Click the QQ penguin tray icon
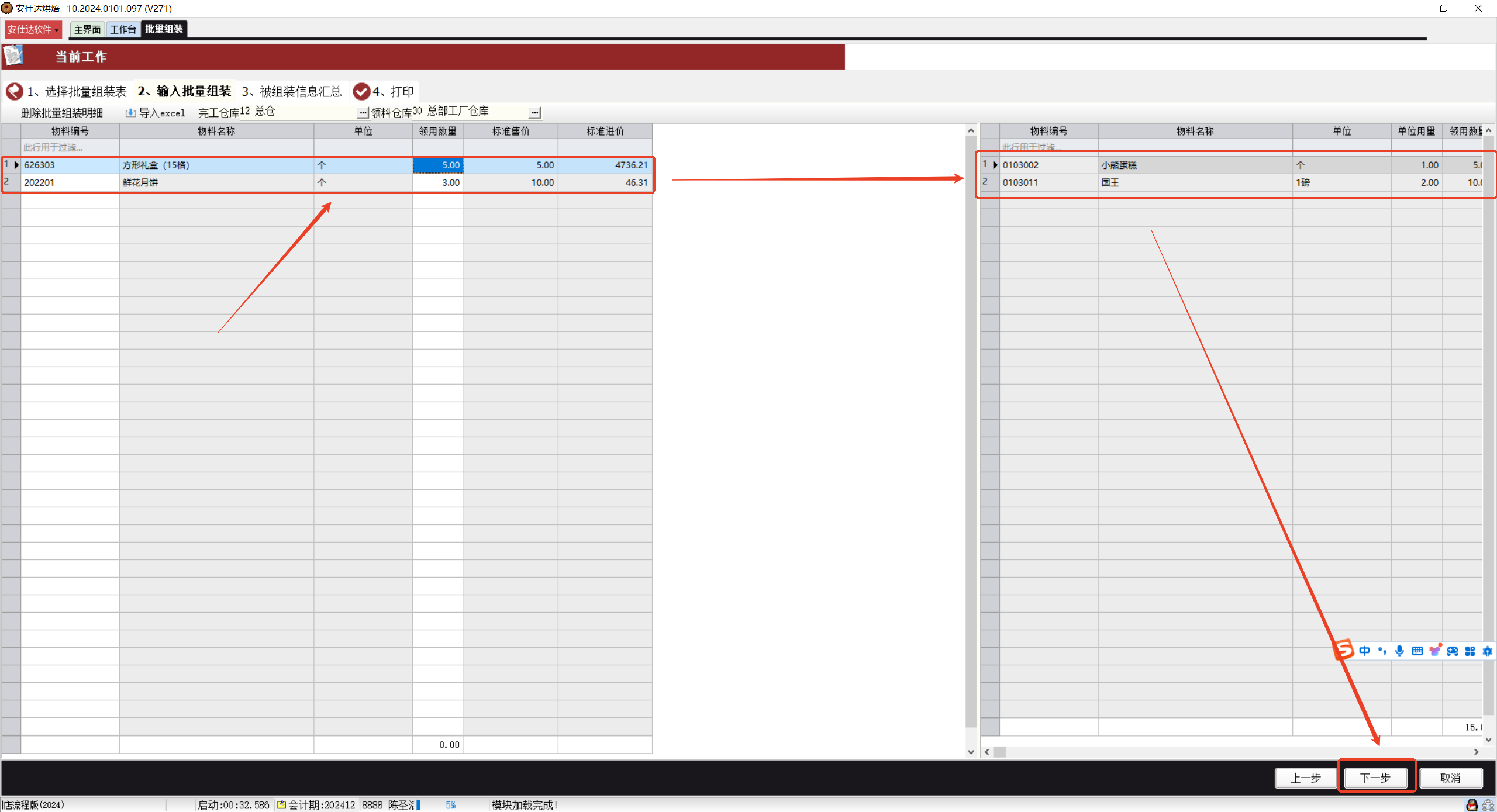 coord(1472,805)
